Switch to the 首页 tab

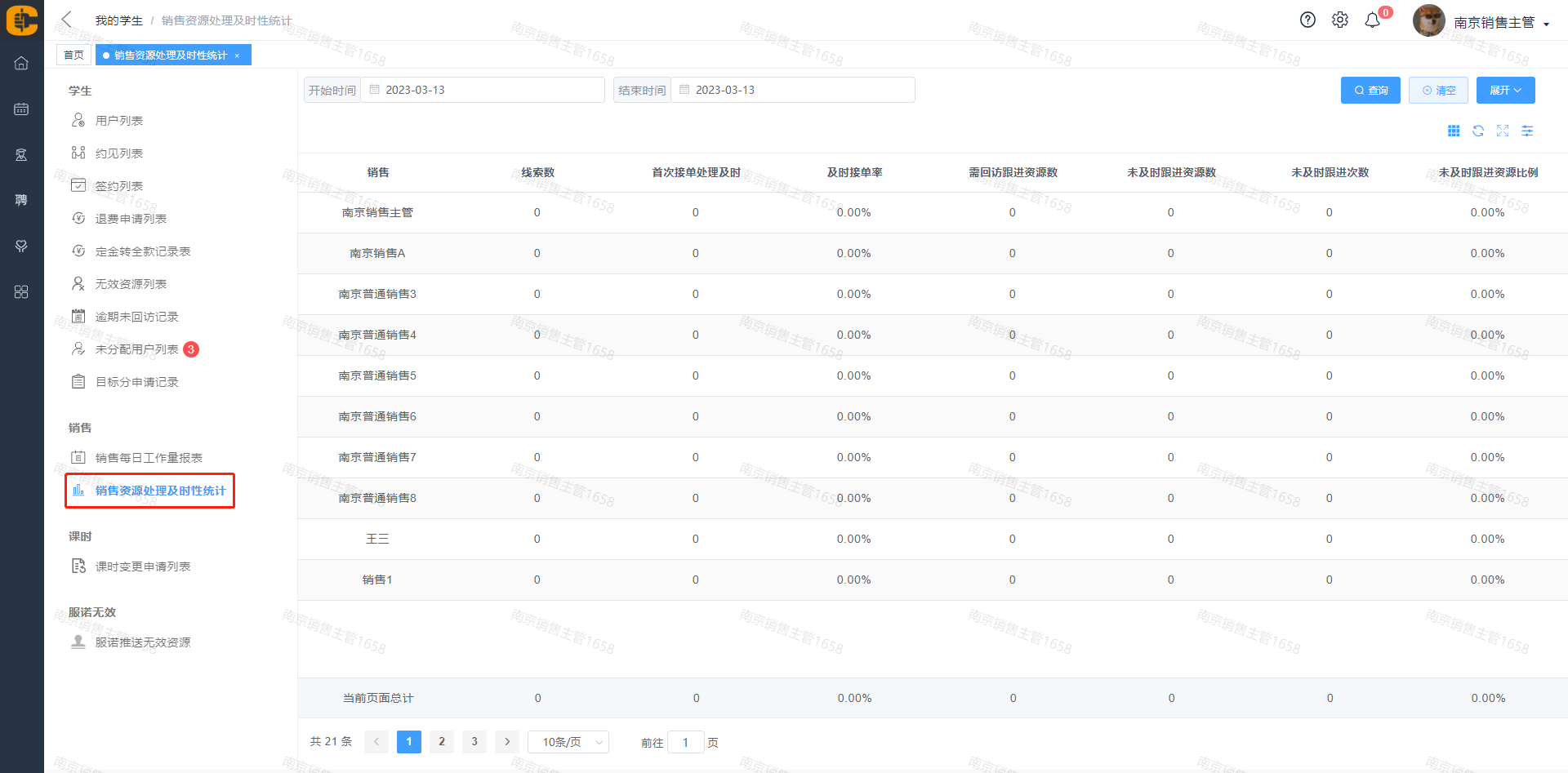coord(73,55)
